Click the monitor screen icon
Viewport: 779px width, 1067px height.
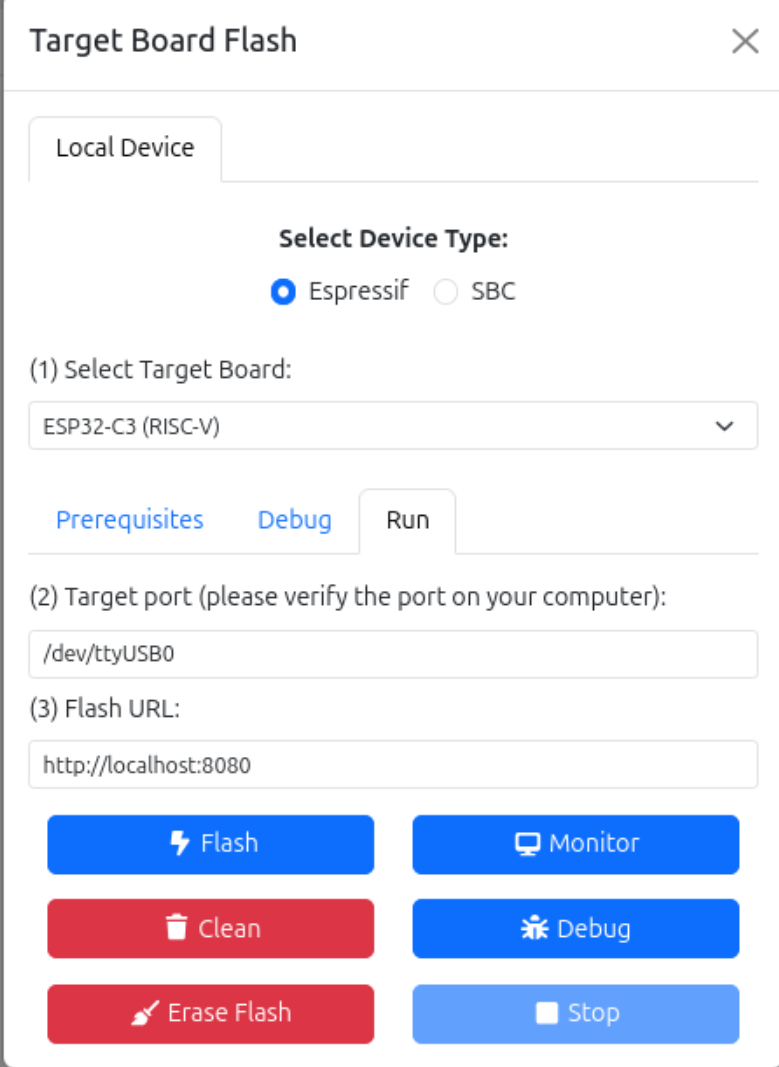[x=527, y=844]
